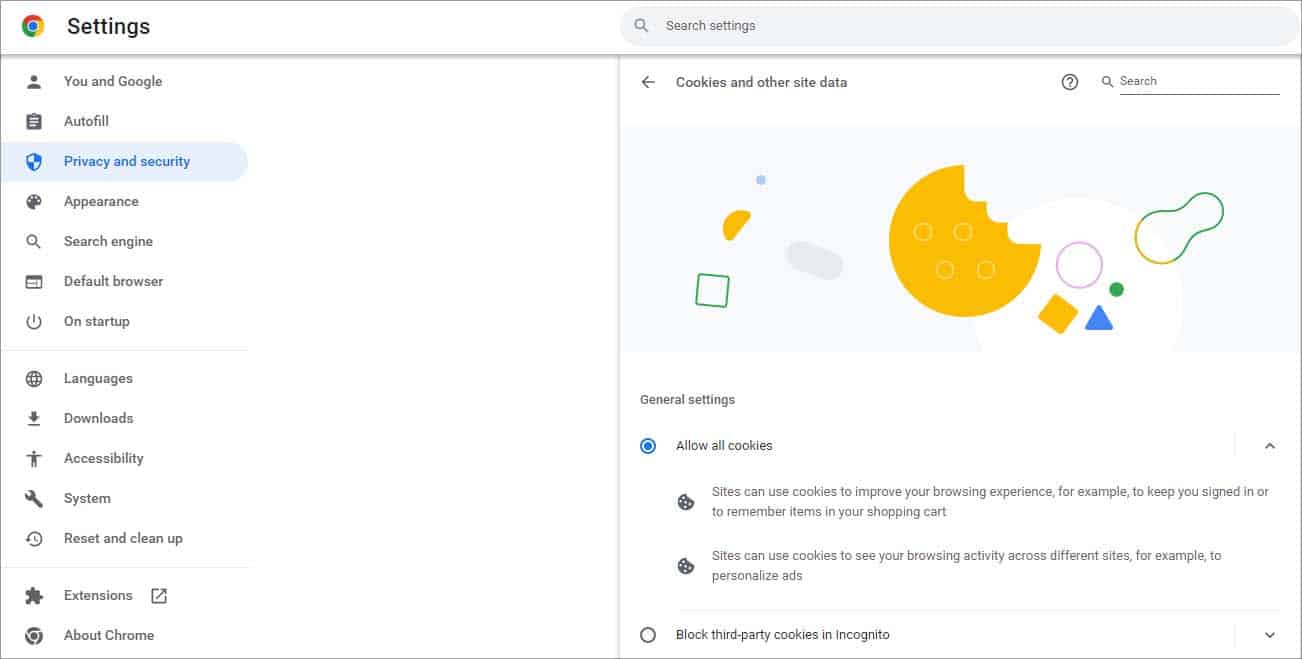Click the Reset and clean up icon
This screenshot has width=1302, height=659.
click(34, 539)
